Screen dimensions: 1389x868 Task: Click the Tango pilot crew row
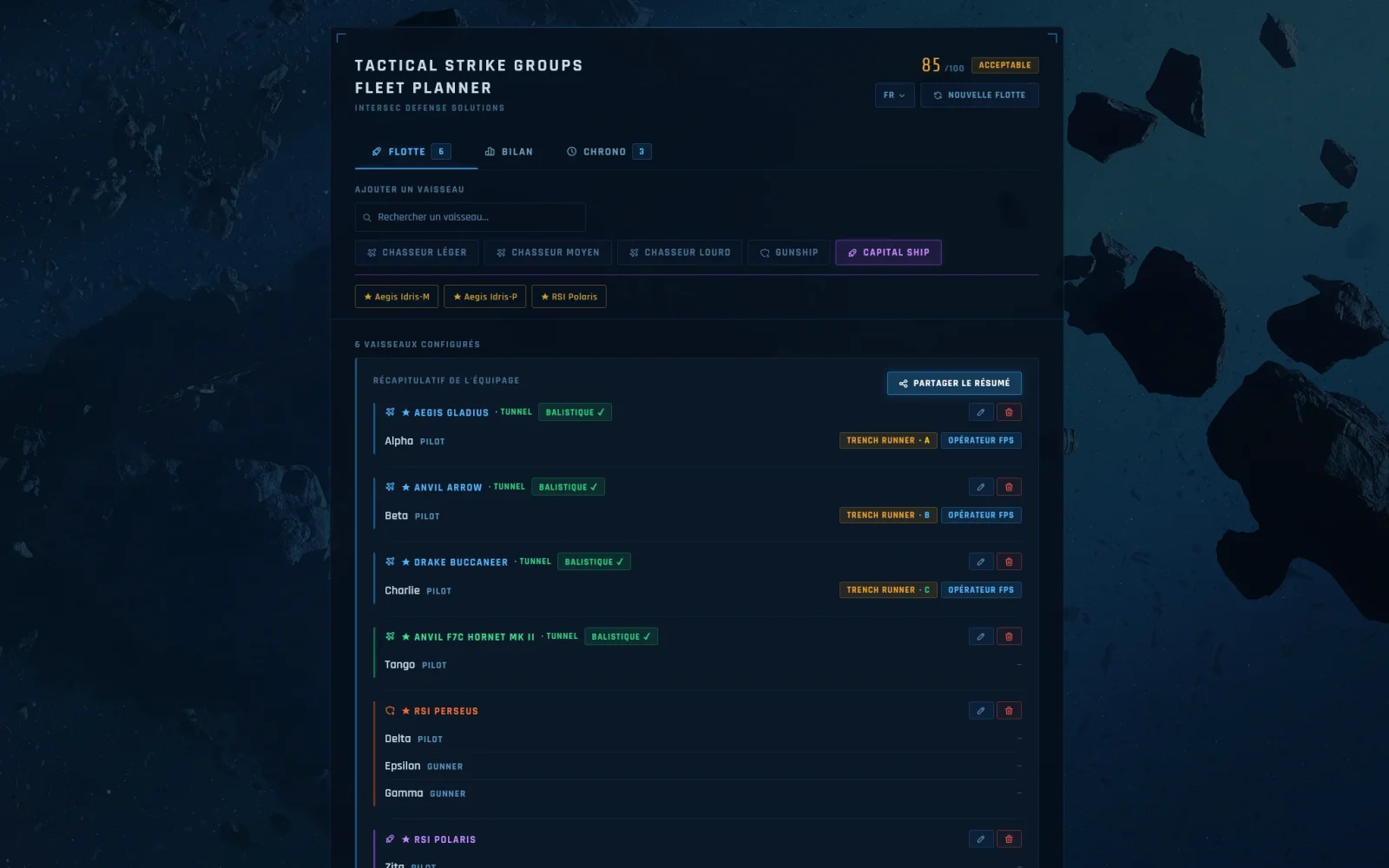[703, 665]
